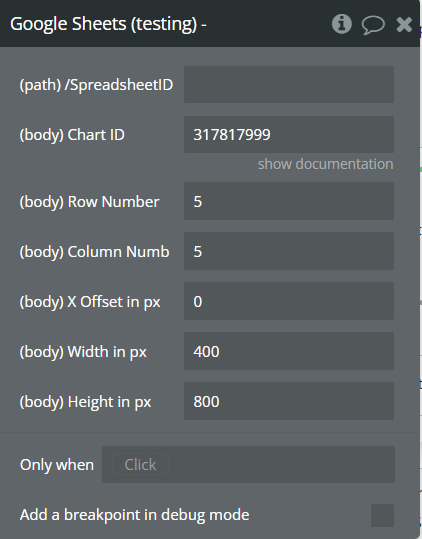Viewport: 422px width, 539px height.
Task: Click into the Row Number value field
Action: coord(289,201)
